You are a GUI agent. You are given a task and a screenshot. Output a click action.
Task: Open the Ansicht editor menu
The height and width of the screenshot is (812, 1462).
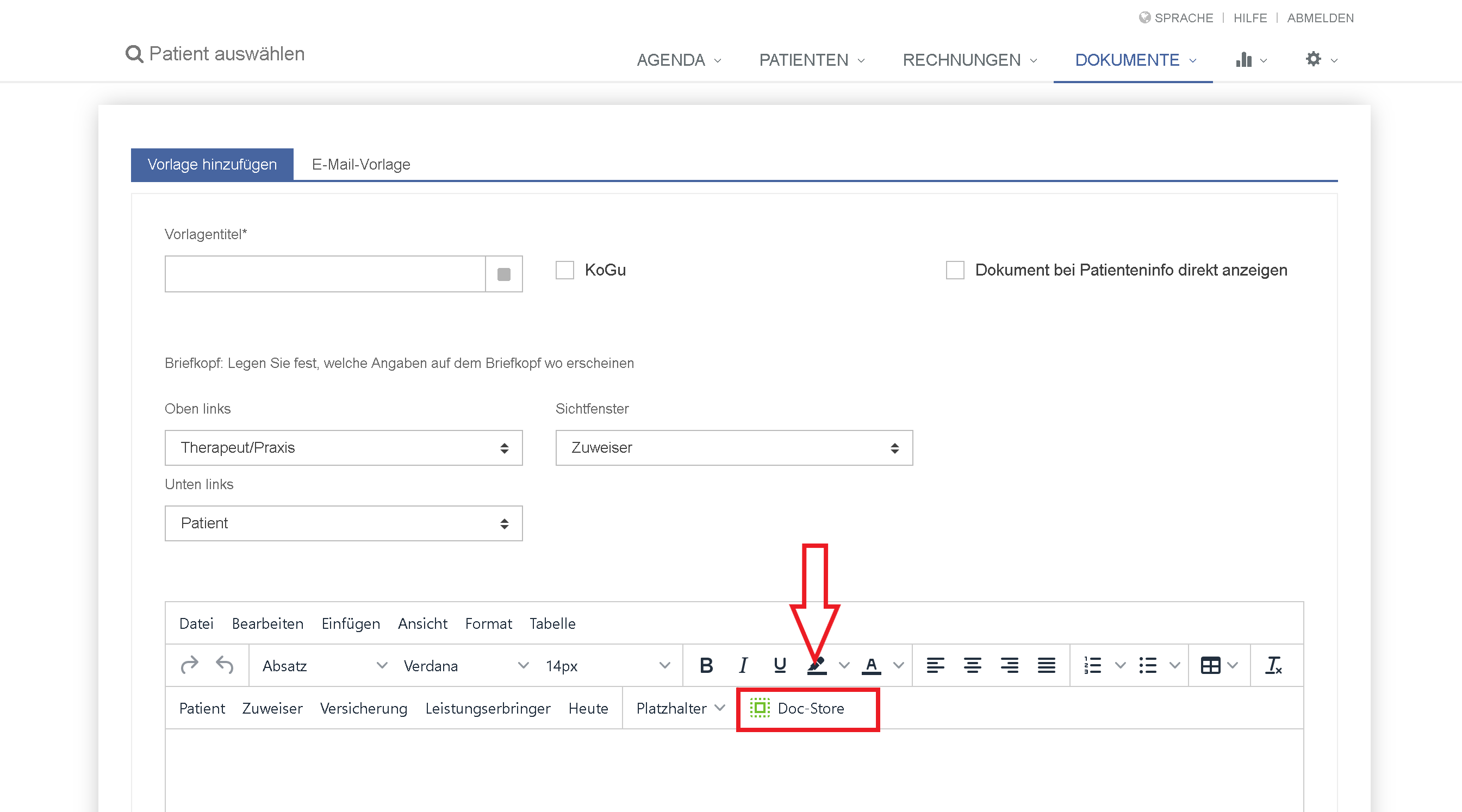(x=423, y=623)
